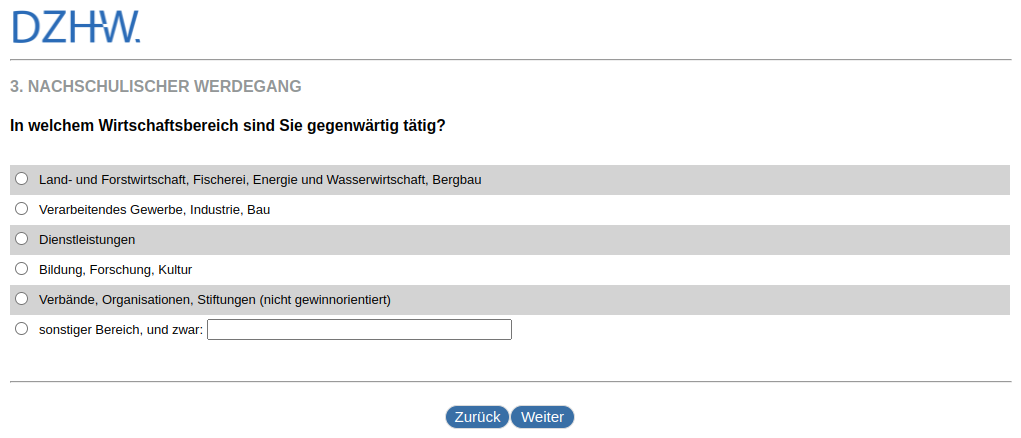Click the text field after 'und zwar:'
The height and width of the screenshot is (438, 1021).
pos(359,330)
